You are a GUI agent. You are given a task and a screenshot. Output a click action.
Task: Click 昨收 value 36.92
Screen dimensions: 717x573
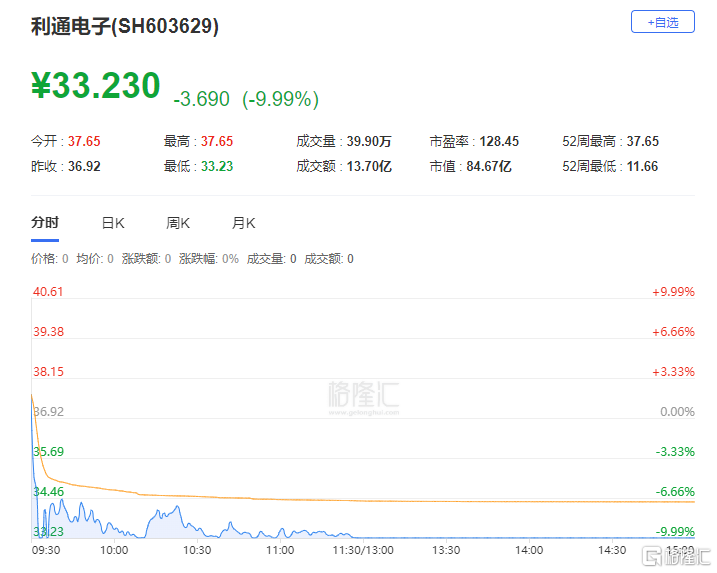coord(84,166)
